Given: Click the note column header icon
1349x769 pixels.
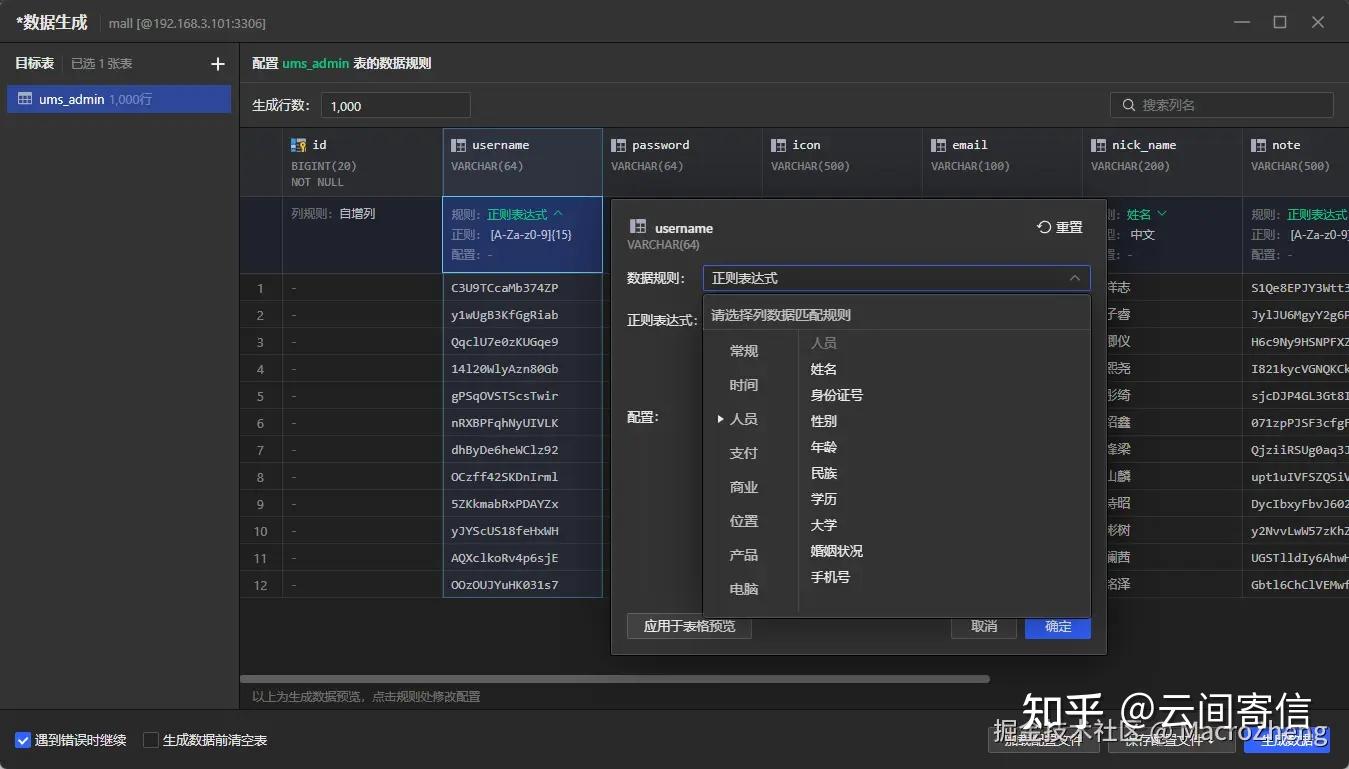Looking at the screenshot, I should 1258,145.
